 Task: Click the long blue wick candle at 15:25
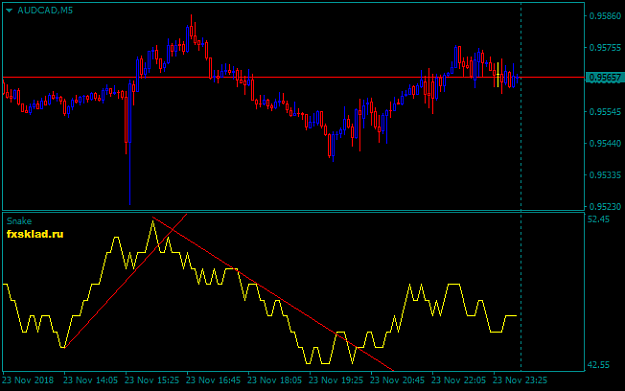[x=130, y=142]
